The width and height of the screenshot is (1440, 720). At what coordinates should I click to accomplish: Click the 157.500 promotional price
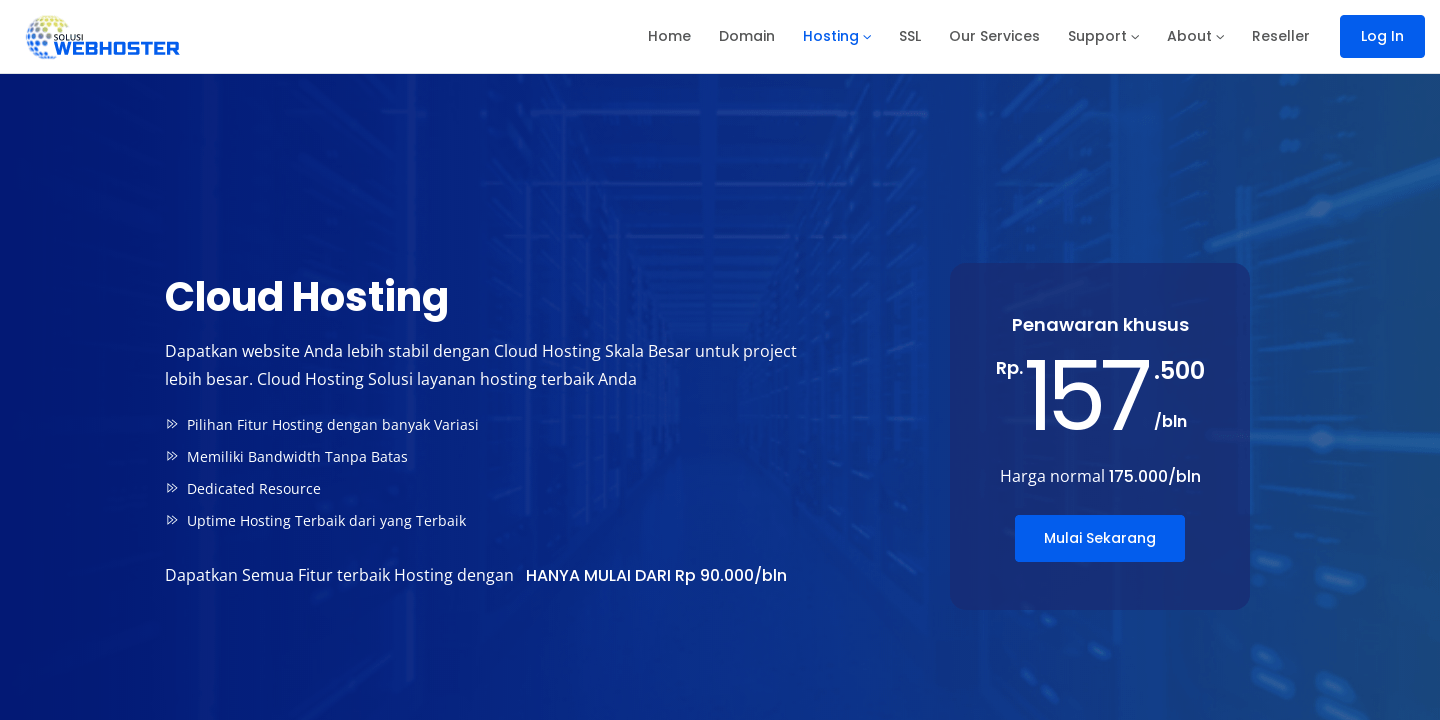pos(1100,394)
